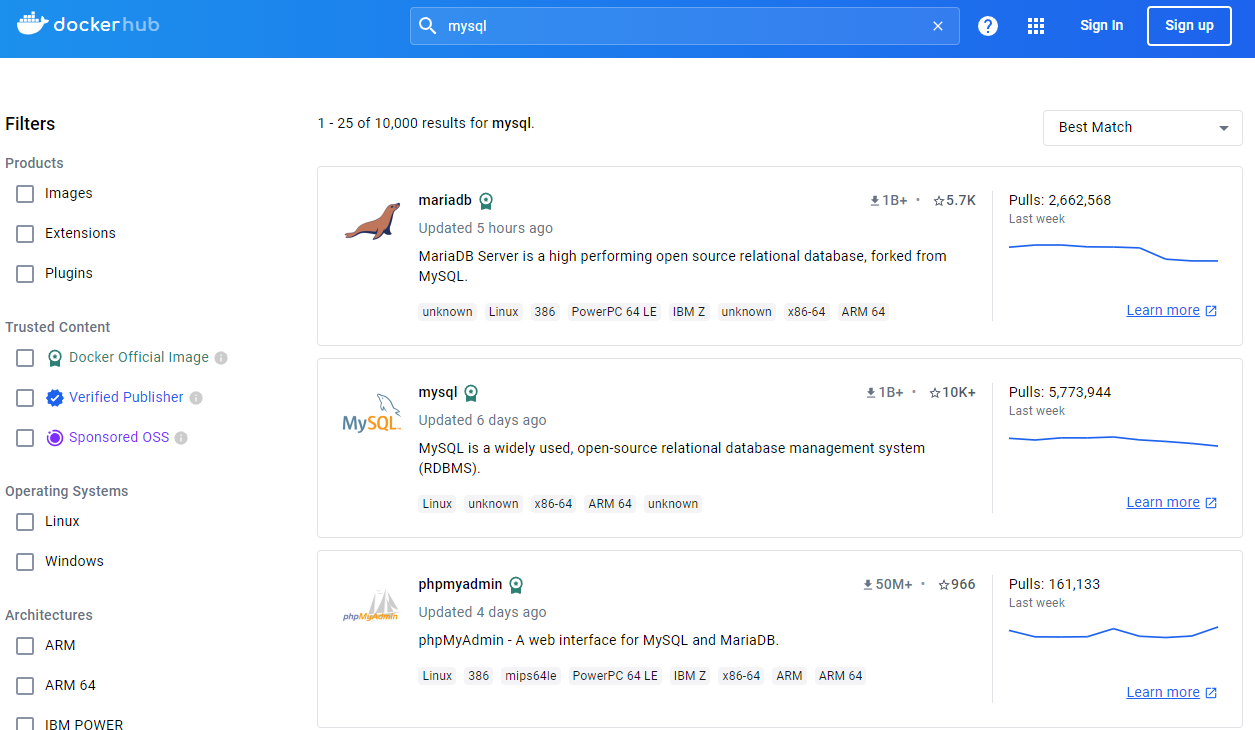1255x730 pixels.
Task: Click the star icon on mysql card
Action: 935,392
